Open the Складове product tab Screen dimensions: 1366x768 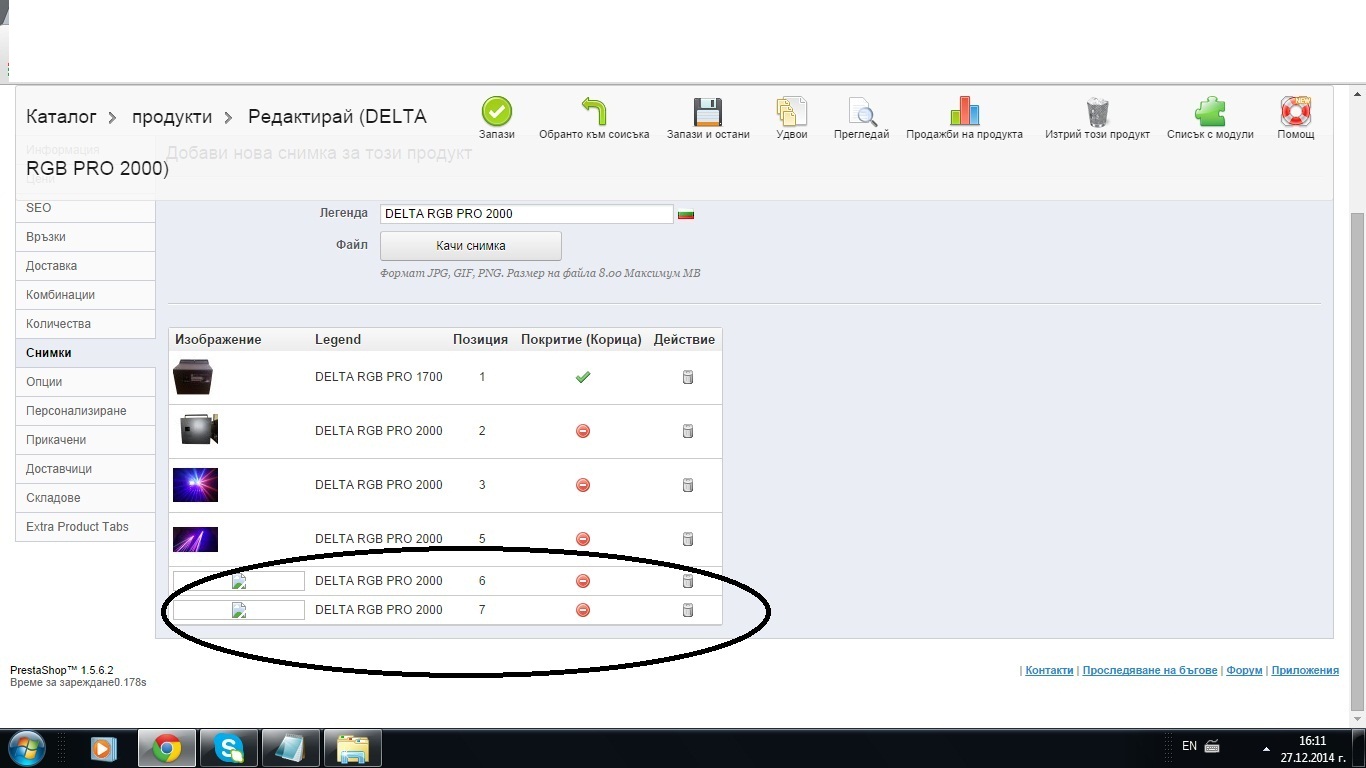(x=85, y=498)
